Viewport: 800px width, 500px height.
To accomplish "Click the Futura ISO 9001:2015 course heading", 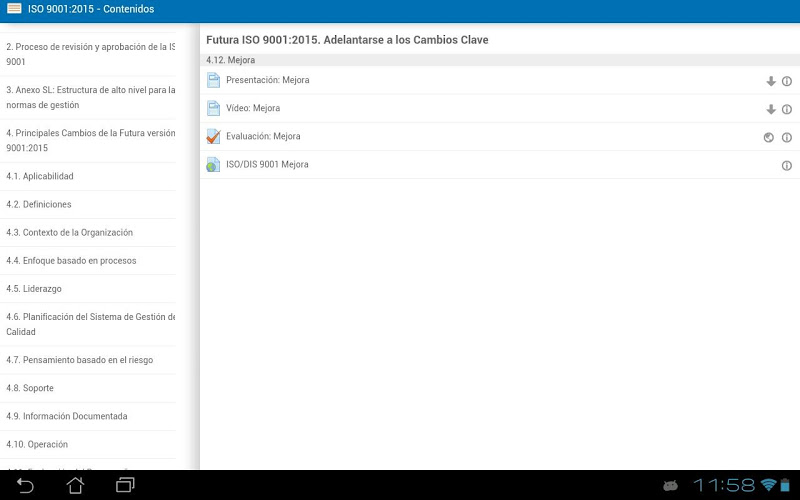I will click(x=347, y=40).
